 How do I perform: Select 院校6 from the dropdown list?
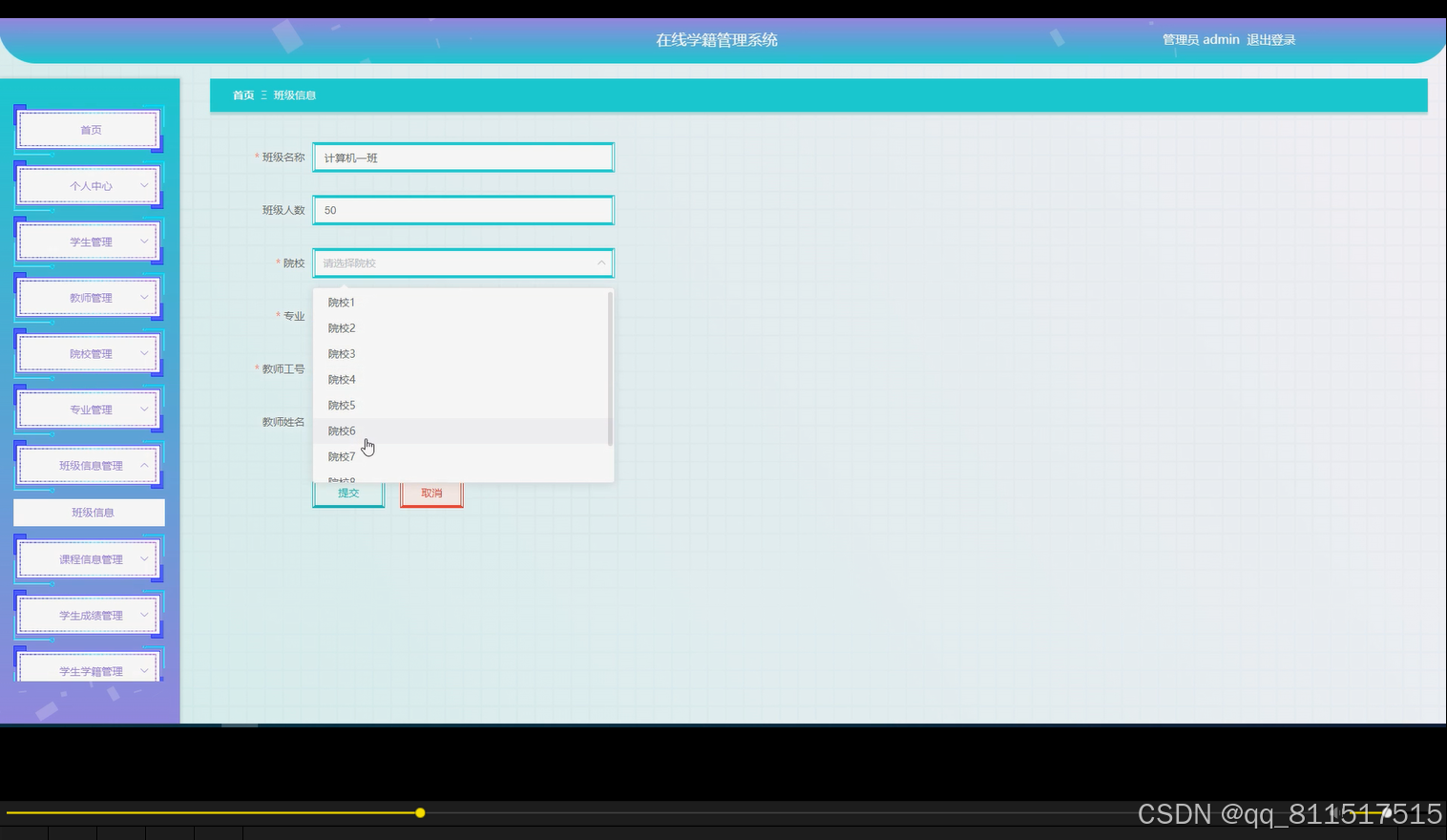pos(463,431)
